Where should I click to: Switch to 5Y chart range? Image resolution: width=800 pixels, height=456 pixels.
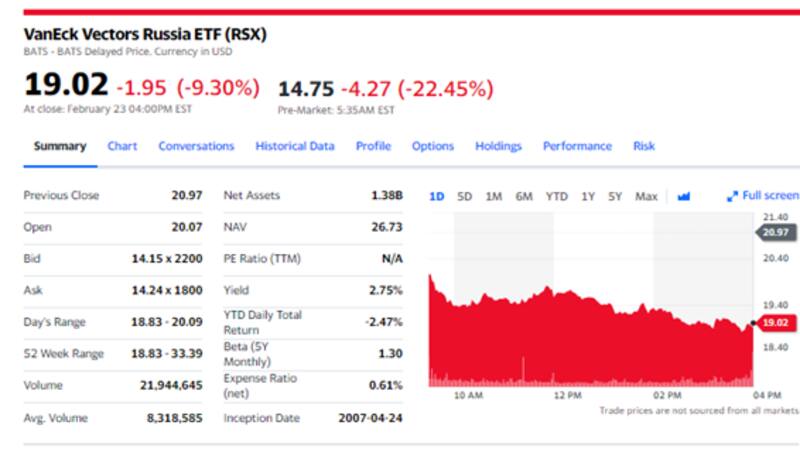coord(615,196)
